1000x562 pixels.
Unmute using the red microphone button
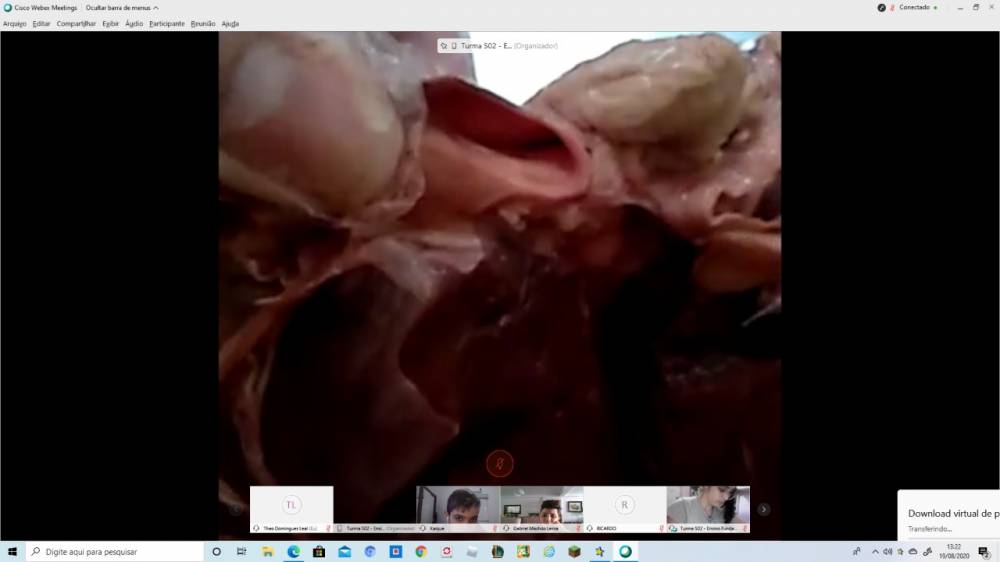pyautogui.click(x=499, y=464)
